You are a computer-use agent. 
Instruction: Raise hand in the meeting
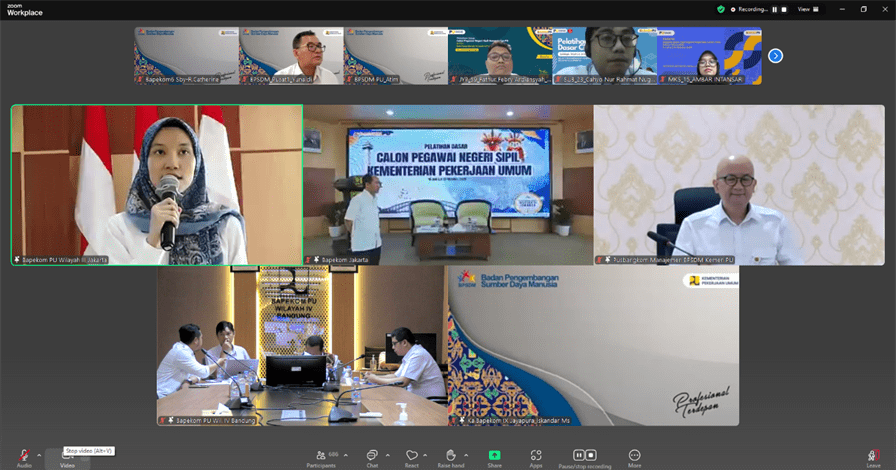pos(451,459)
